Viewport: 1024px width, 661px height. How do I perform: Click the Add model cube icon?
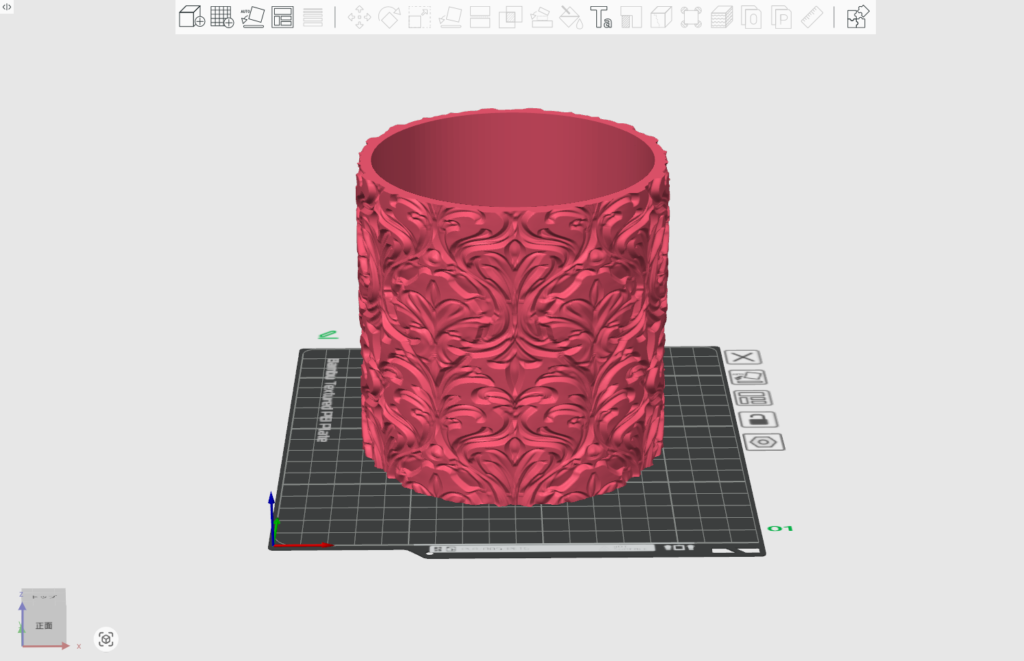click(x=190, y=17)
